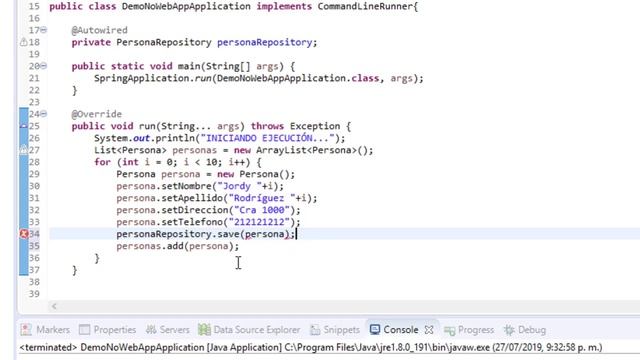Click the Properties tab icon

[84, 330]
